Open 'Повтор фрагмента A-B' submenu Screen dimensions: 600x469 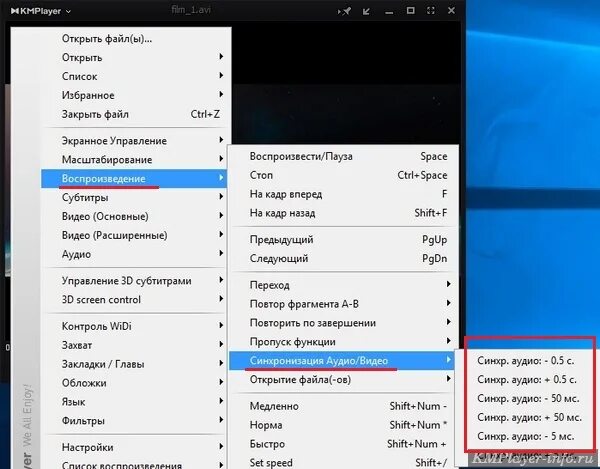coord(342,304)
